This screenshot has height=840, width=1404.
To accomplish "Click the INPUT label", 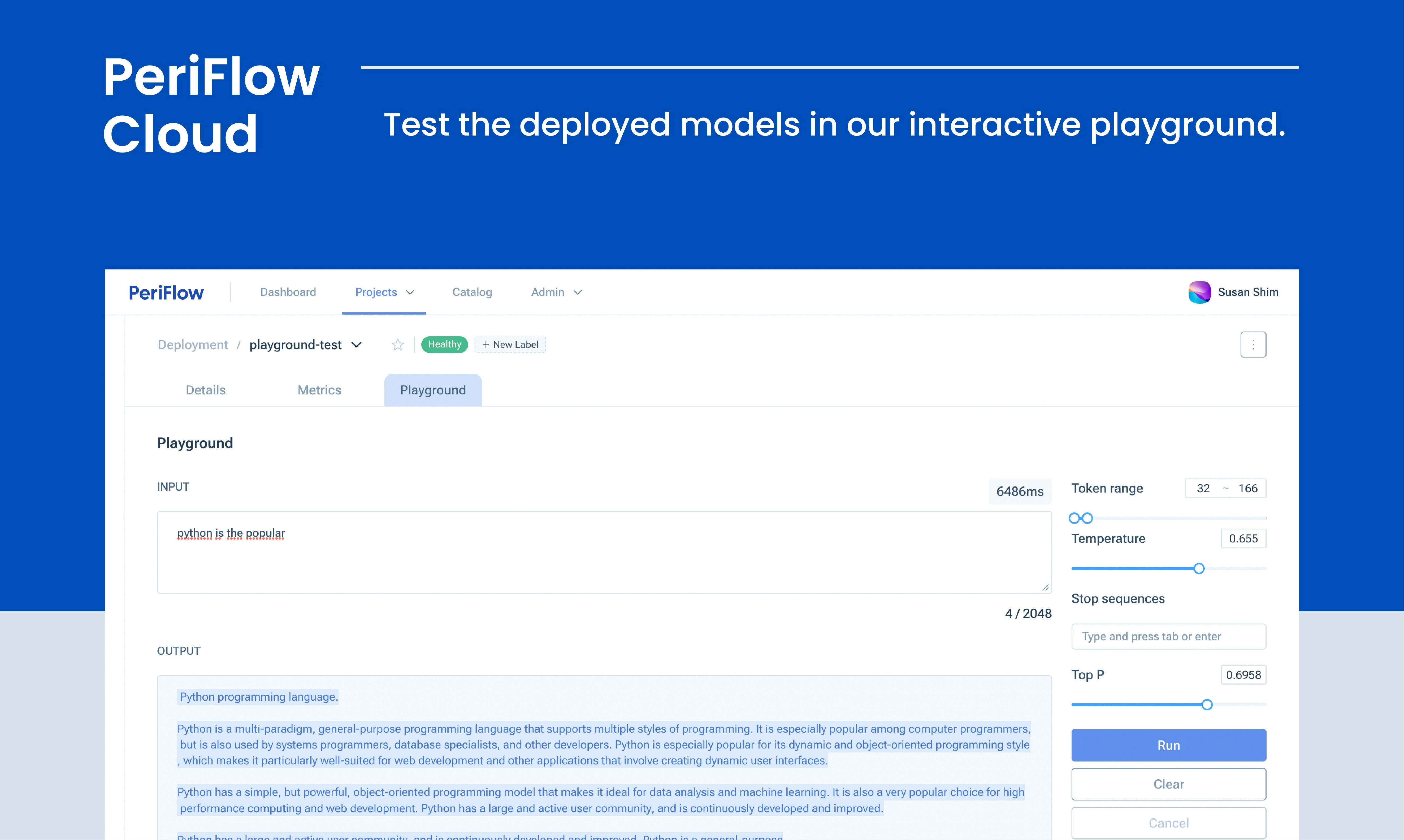I will (x=173, y=487).
